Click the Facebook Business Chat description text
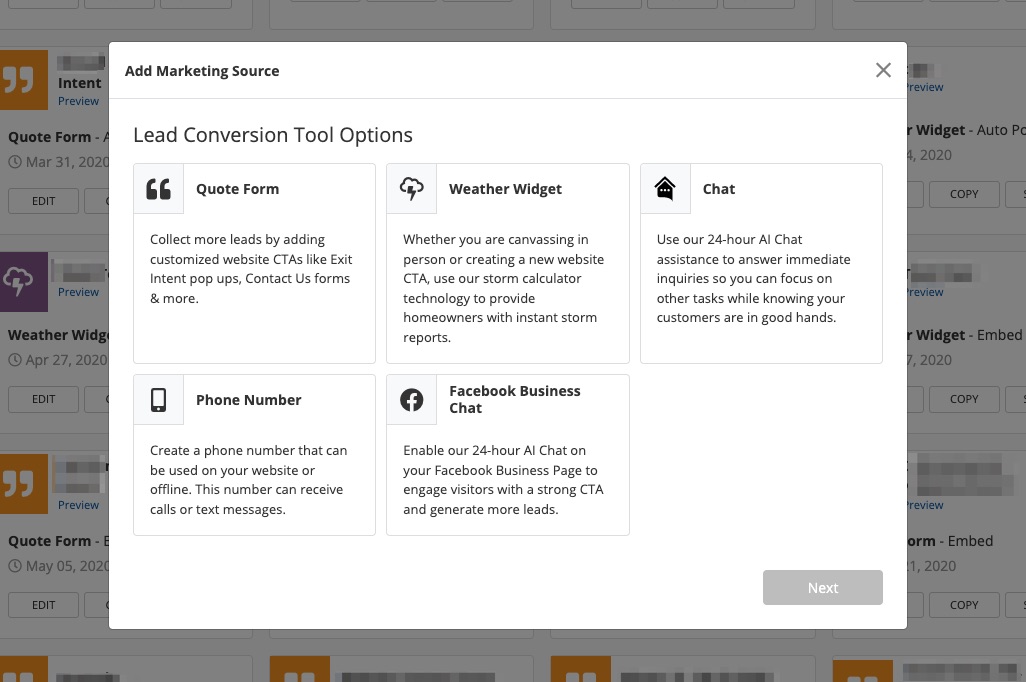 click(503, 480)
